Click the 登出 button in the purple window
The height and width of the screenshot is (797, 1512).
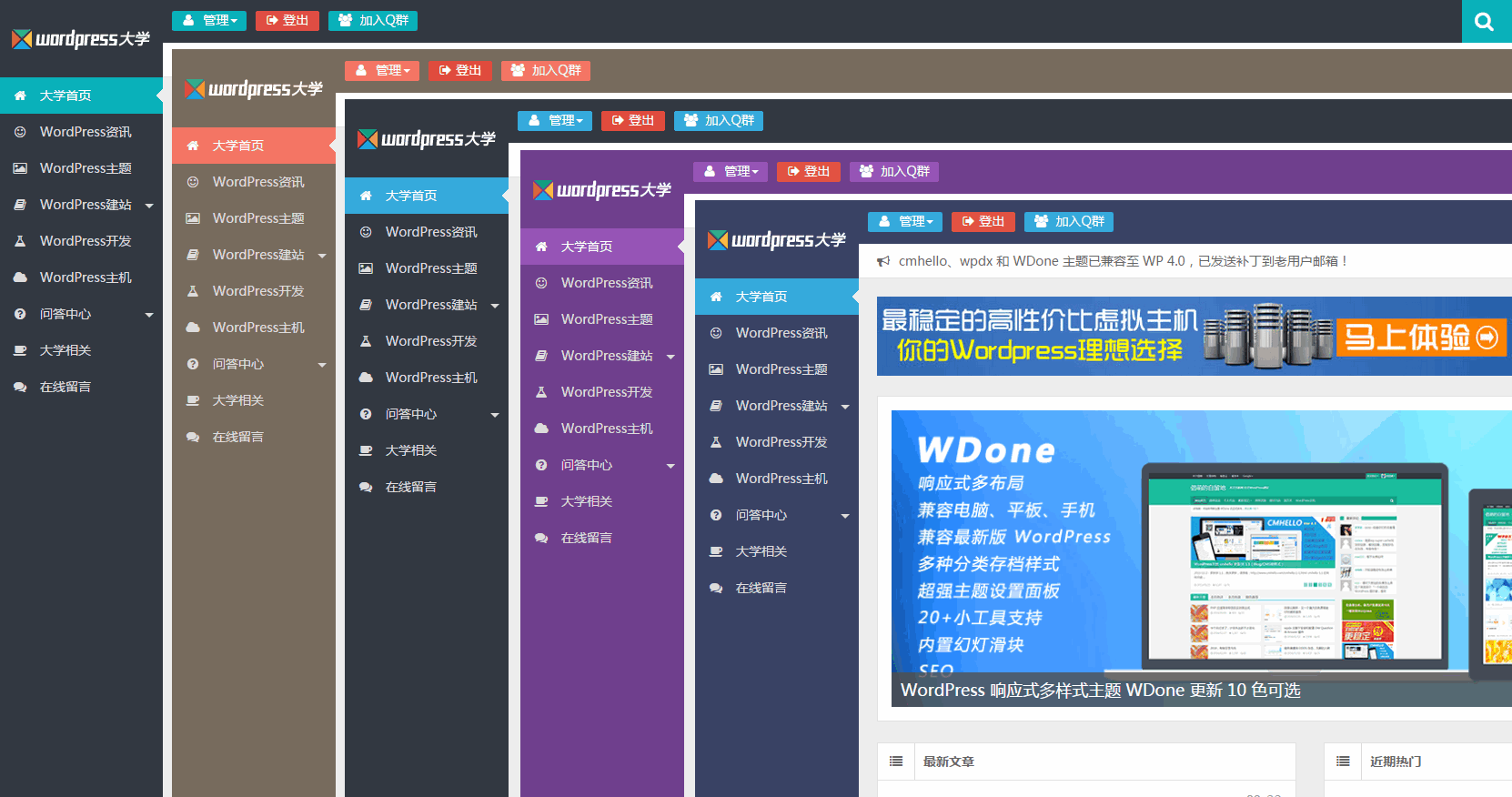(x=809, y=171)
